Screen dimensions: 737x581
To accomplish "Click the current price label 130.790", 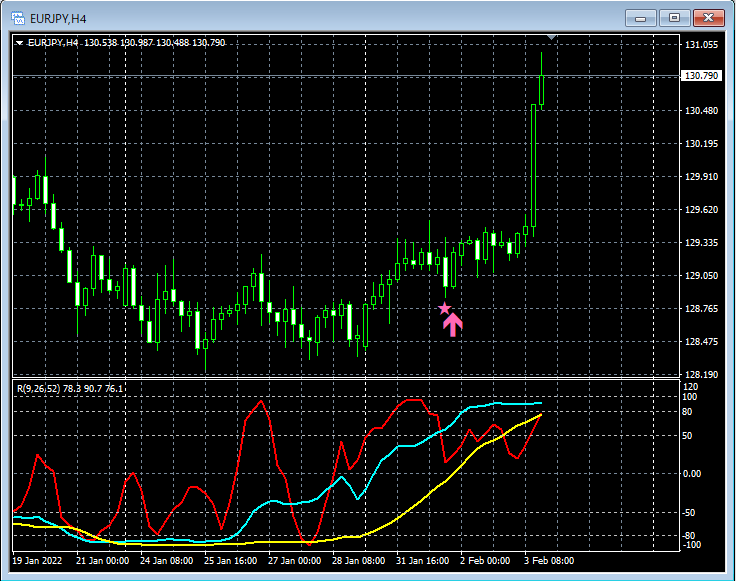I will [701, 75].
